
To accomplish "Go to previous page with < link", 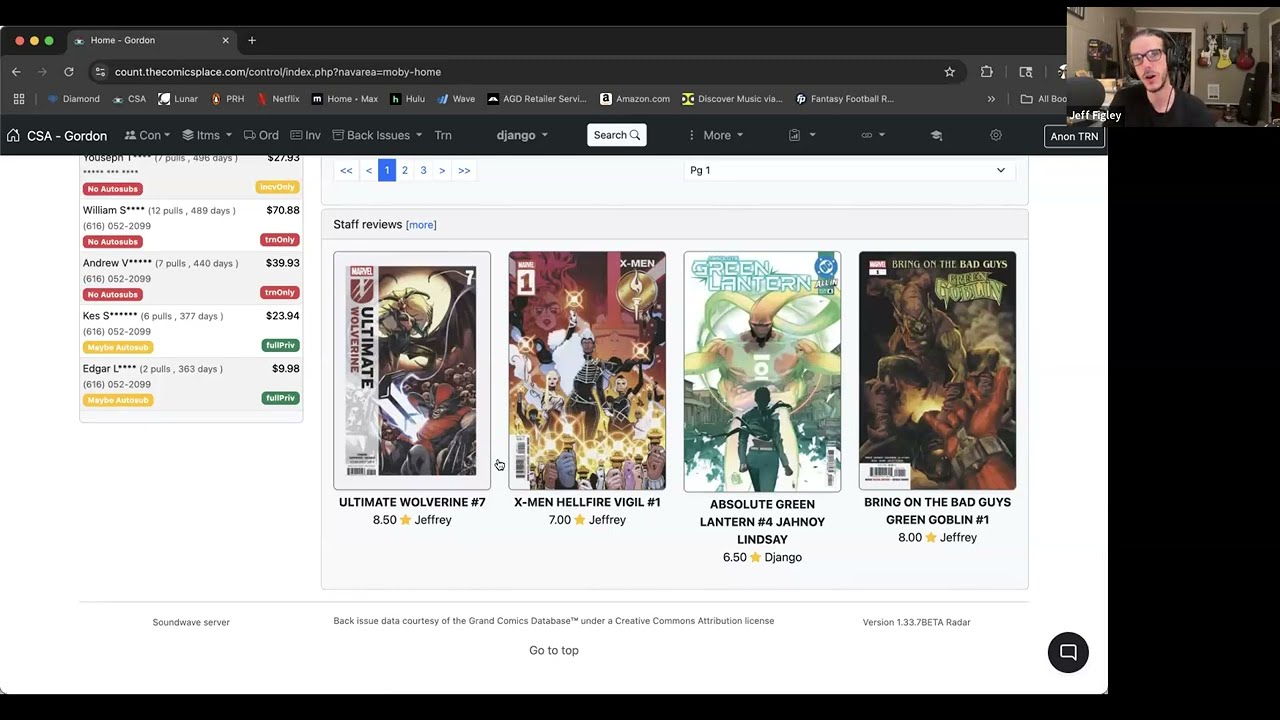I will [x=369, y=170].
